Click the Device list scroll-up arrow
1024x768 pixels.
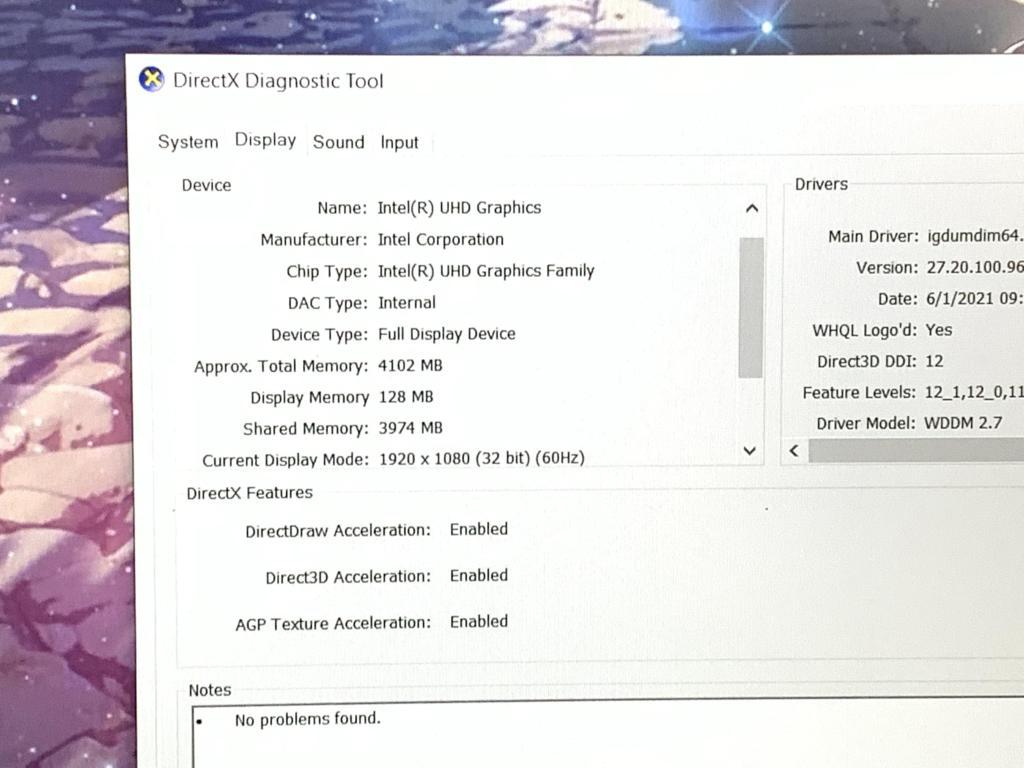(752, 208)
